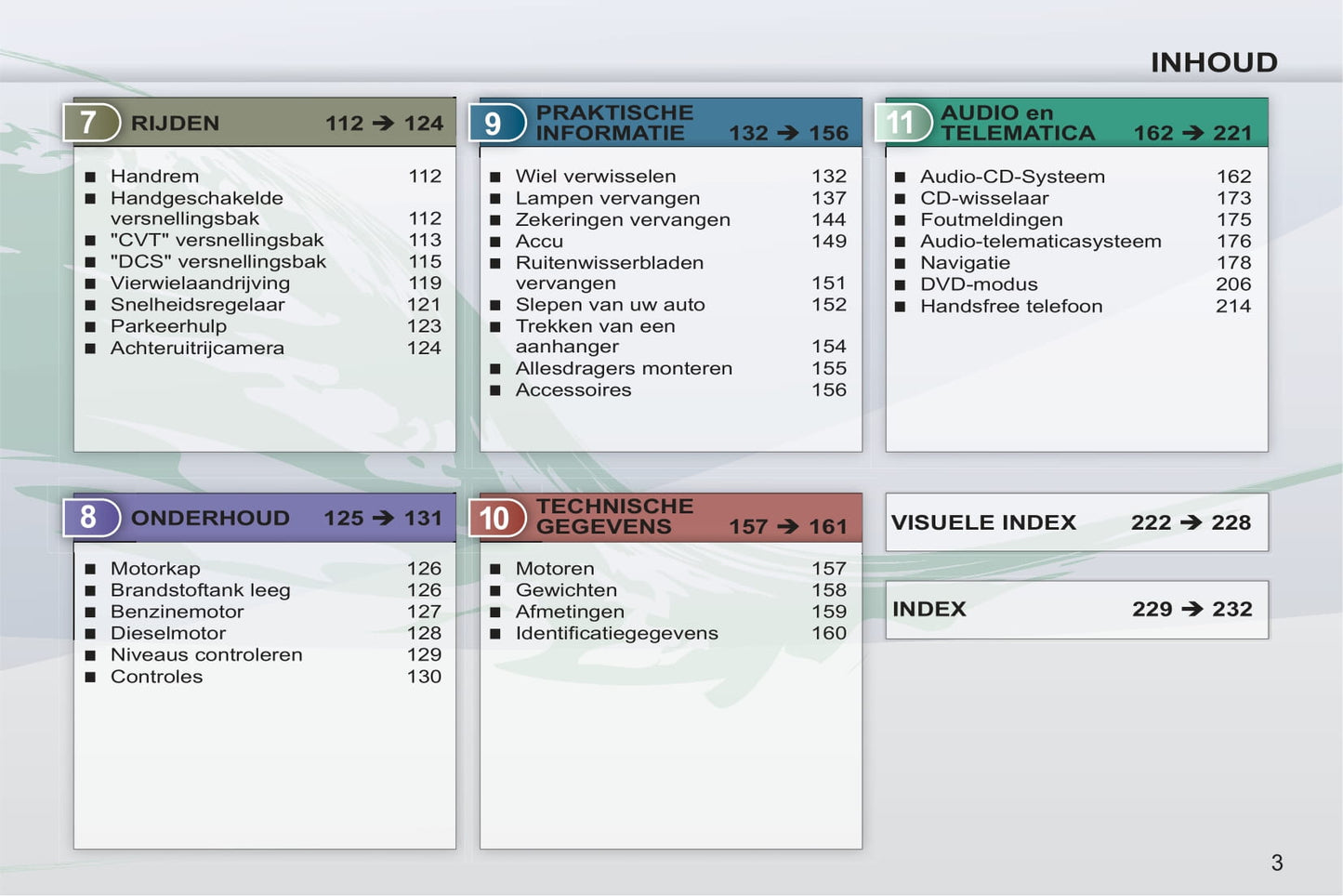Click the arrow in the INDEX box
Screen dimensions: 1343x896
click(1192, 610)
